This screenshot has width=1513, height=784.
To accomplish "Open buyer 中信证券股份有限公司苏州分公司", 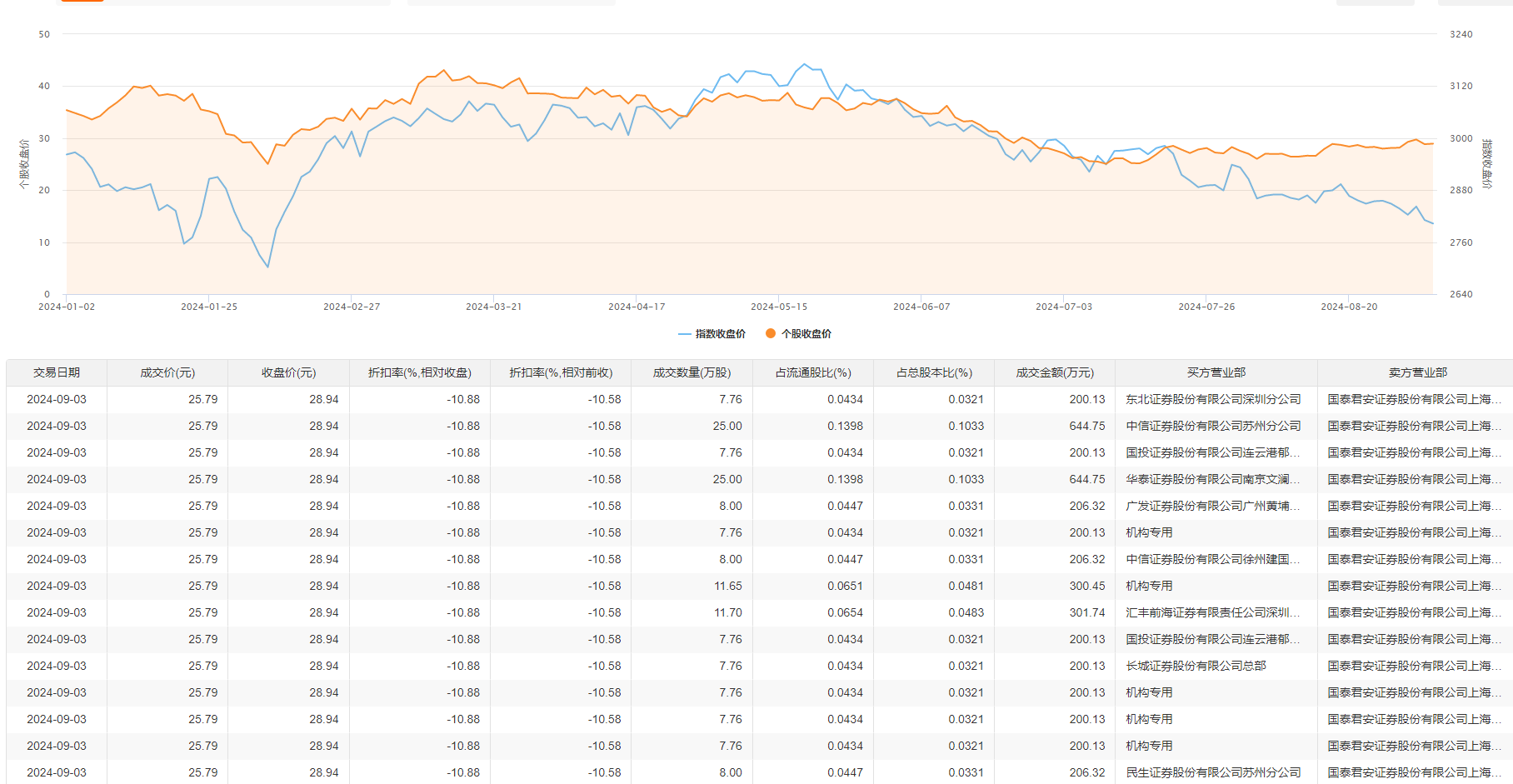I will [1213, 426].
